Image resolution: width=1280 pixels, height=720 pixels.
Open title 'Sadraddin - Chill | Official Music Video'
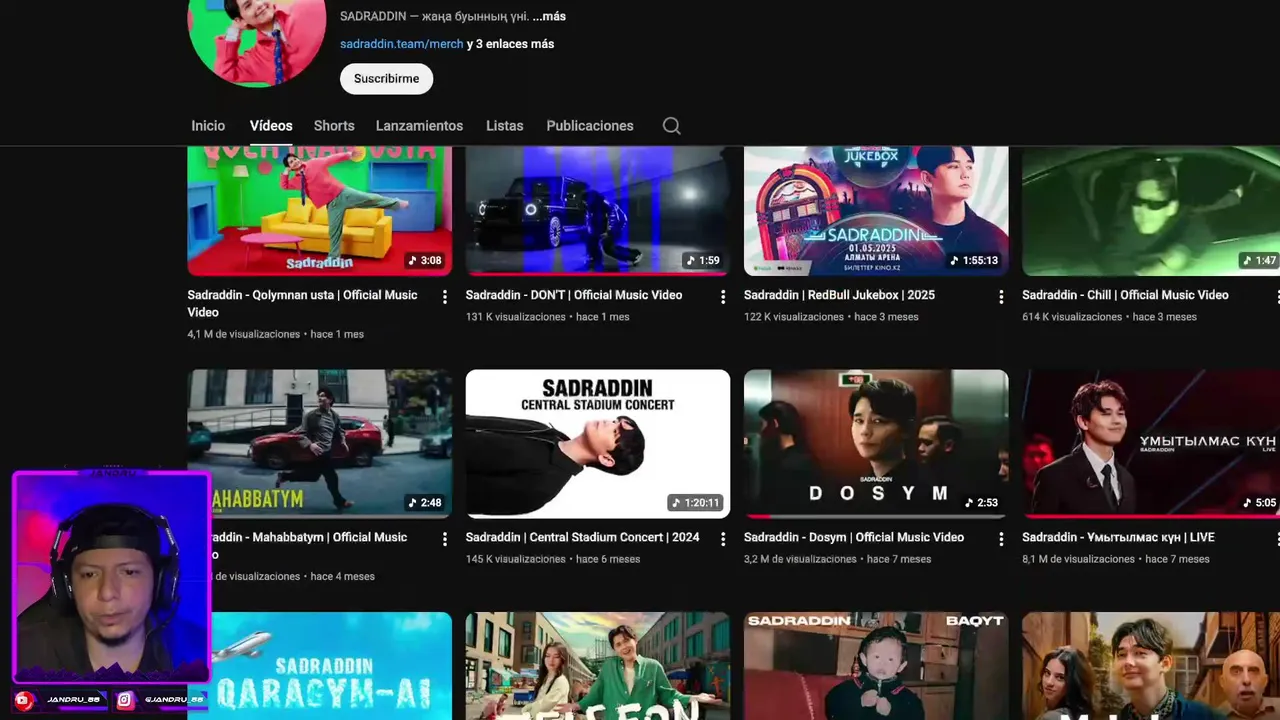coord(1125,295)
